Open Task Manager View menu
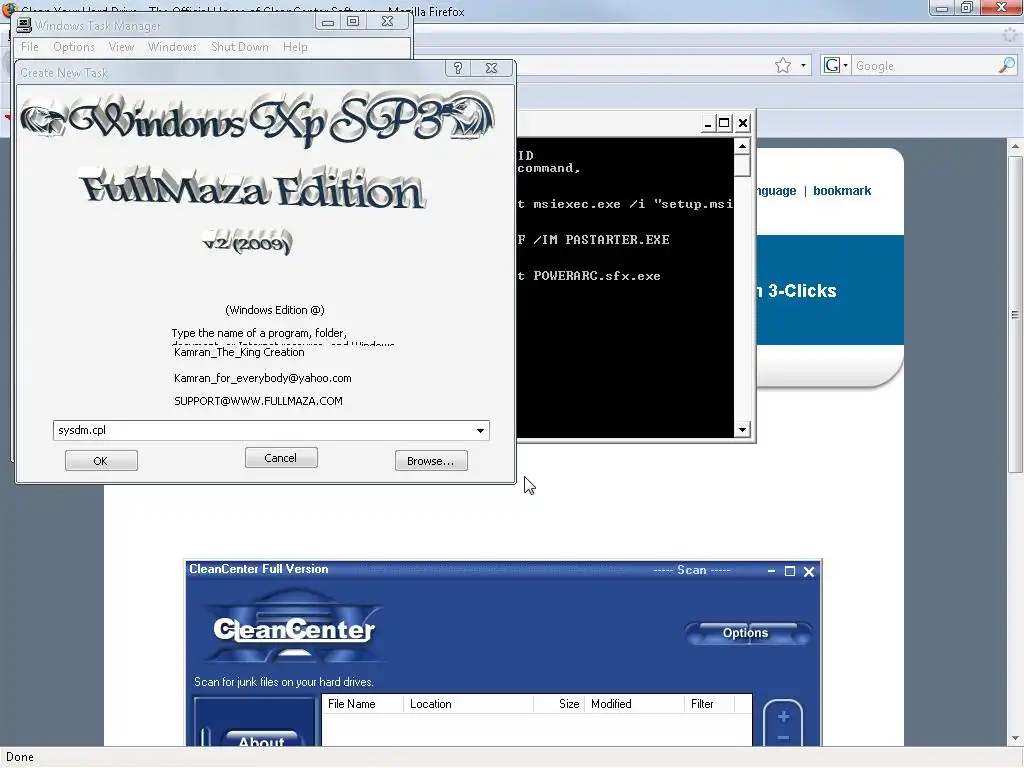This screenshot has height=768, width=1024. [x=121, y=47]
